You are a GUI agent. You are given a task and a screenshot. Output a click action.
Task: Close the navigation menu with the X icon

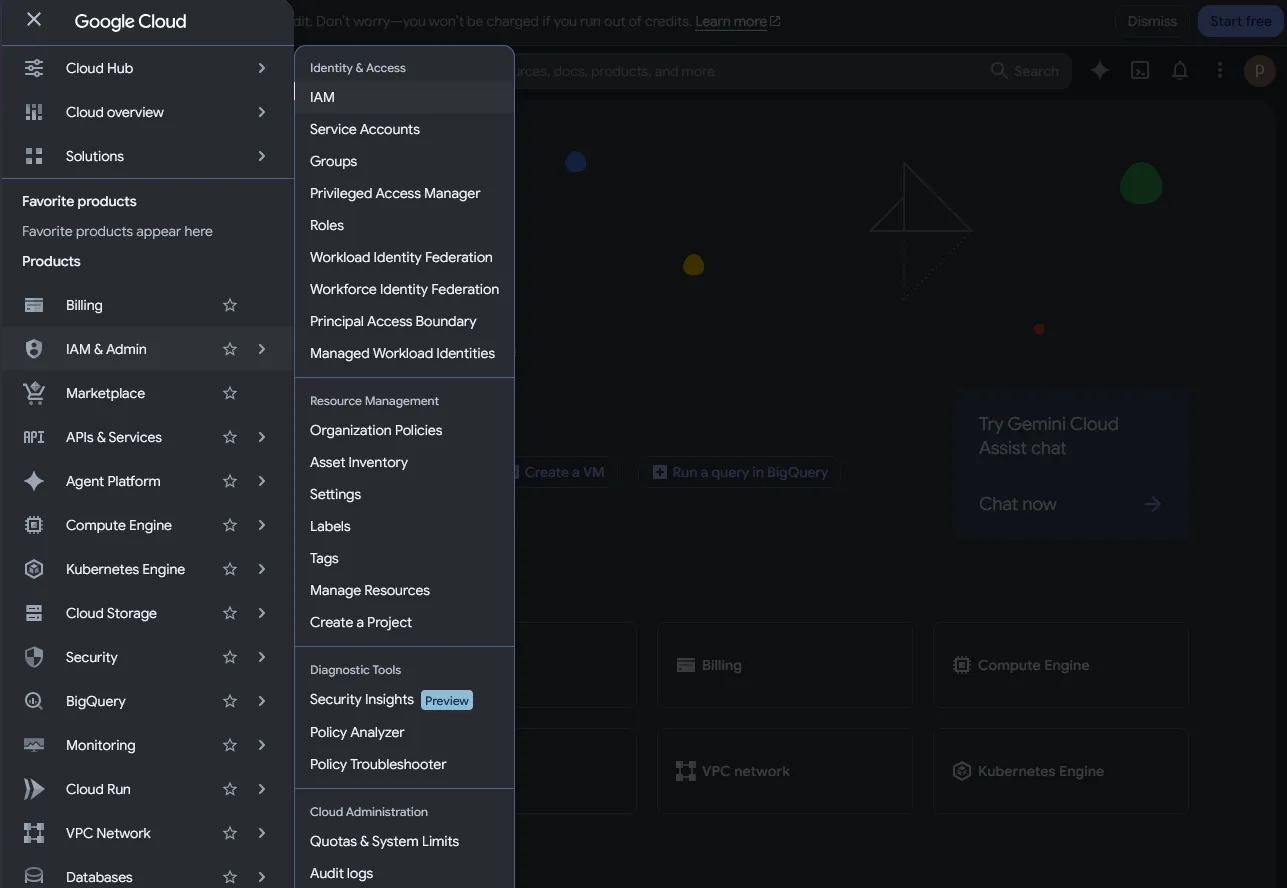[x=34, y=20]
